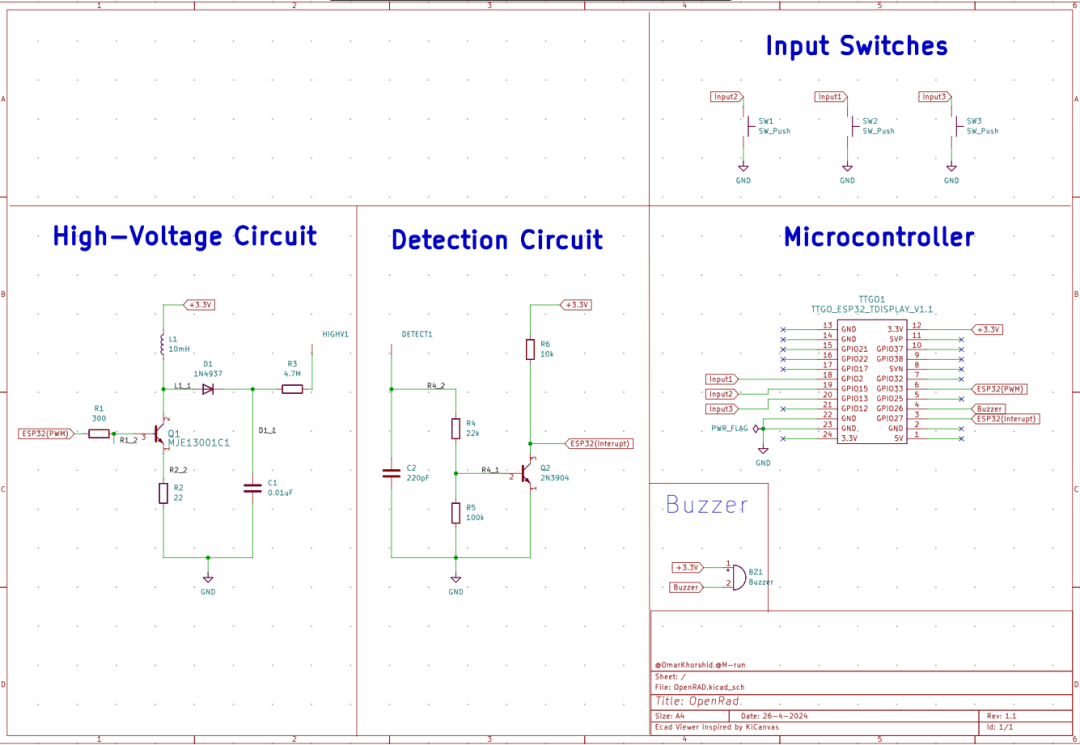This screenshot has width=1080, height=745.
Task: Select the Buzzer net label beside BZ1
Action: [x=687, y=587]
